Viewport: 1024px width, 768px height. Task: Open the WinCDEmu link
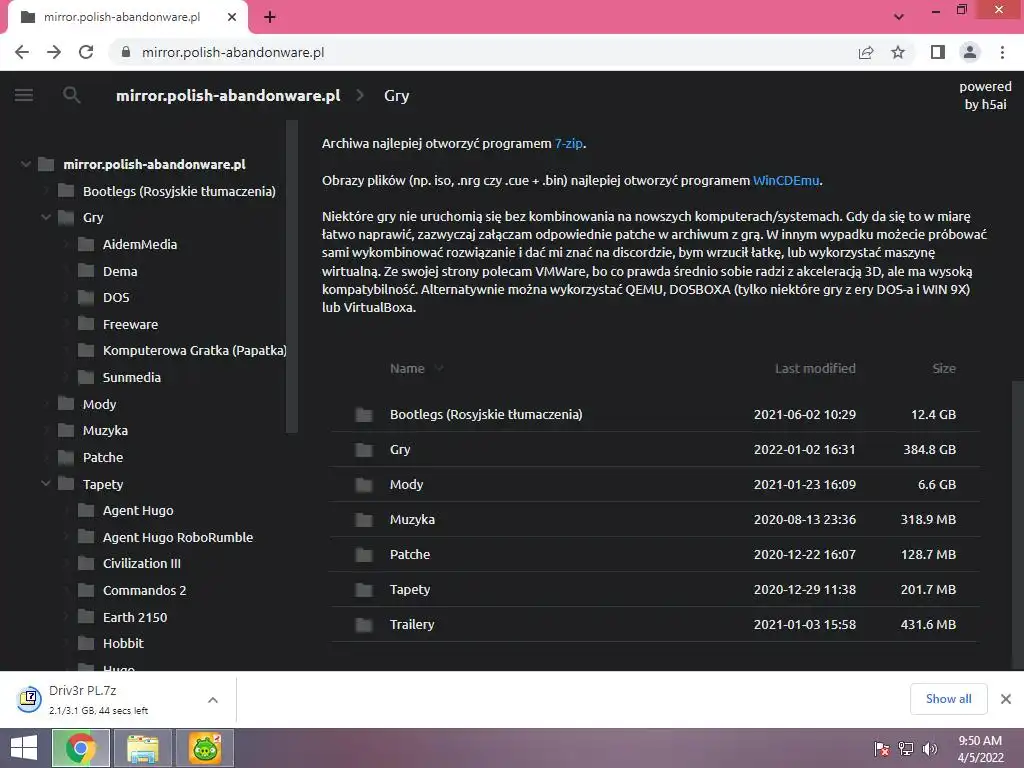point(786,180)
